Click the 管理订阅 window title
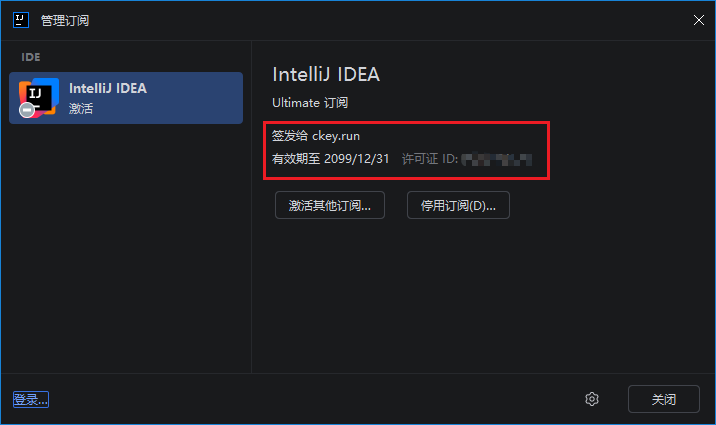 click(65, 21)
